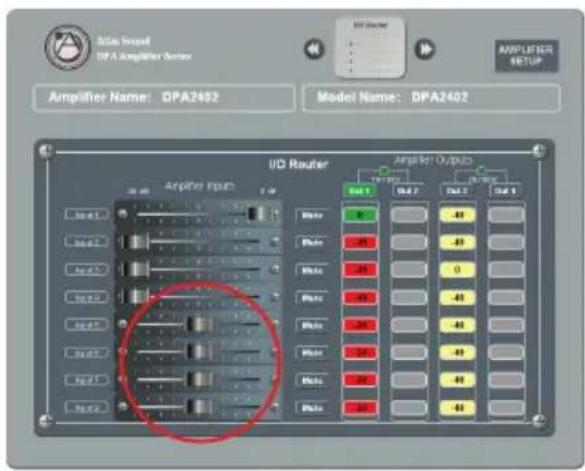Mute Input 1
The width and height of the screenshot is (585, 471).
click(x=312, y=215)
